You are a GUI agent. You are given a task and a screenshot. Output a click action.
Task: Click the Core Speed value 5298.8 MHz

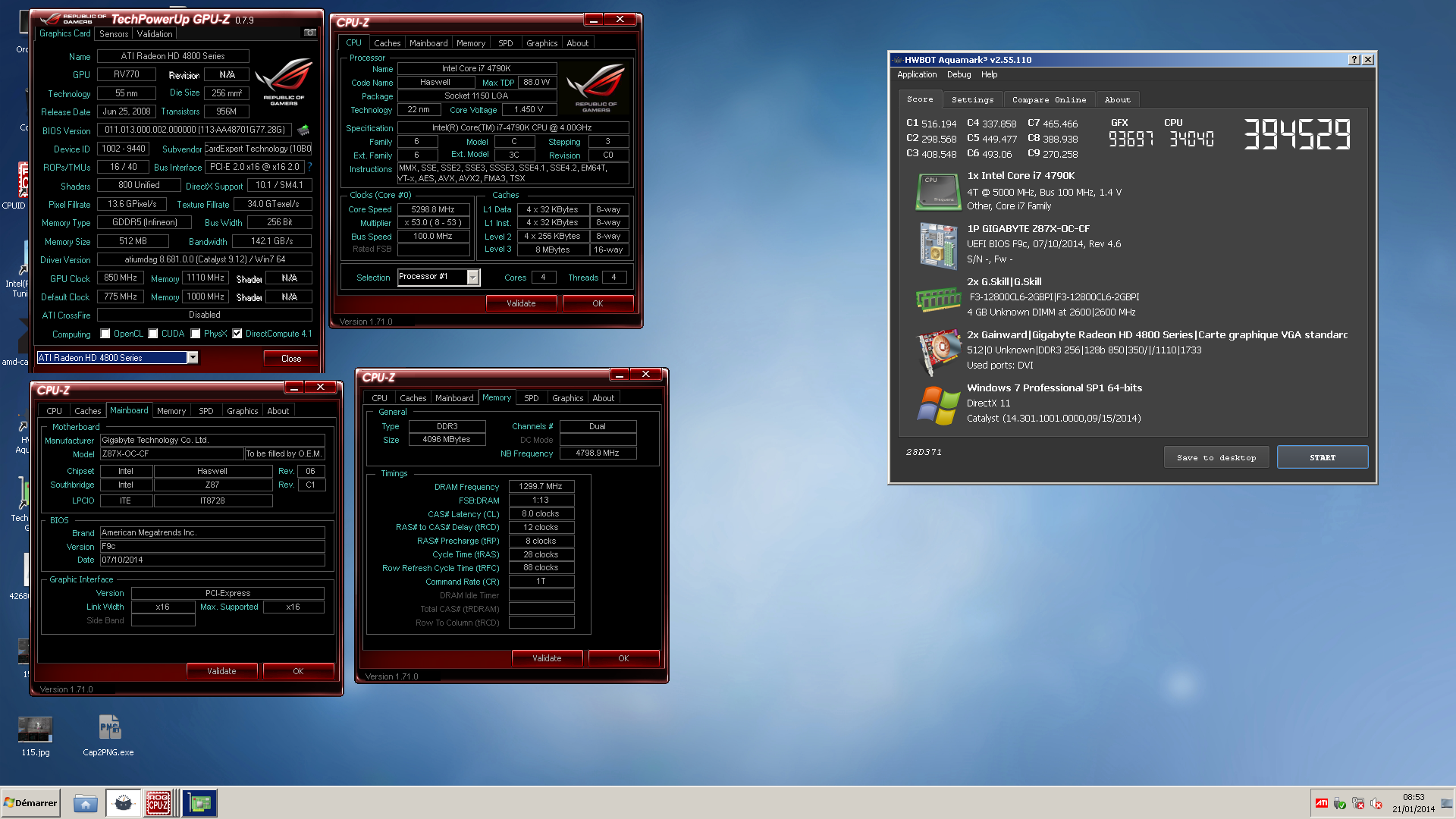pyautogui.click(x=432, y=209)
